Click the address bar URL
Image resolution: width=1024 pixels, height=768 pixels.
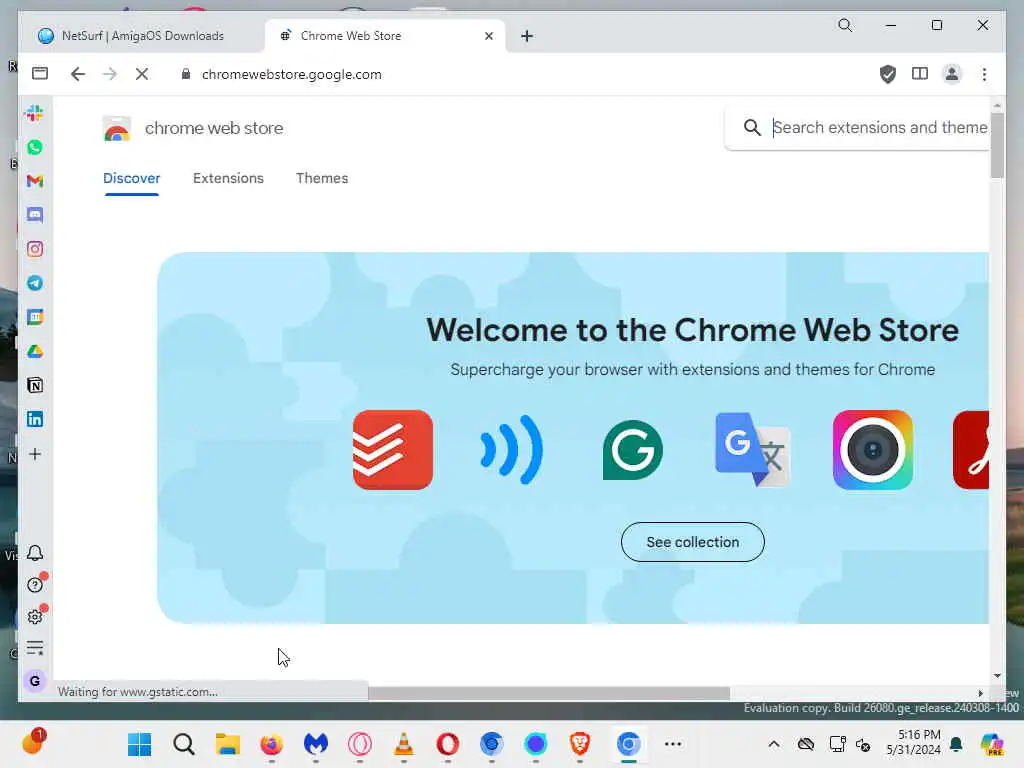(x=291, y=74)
